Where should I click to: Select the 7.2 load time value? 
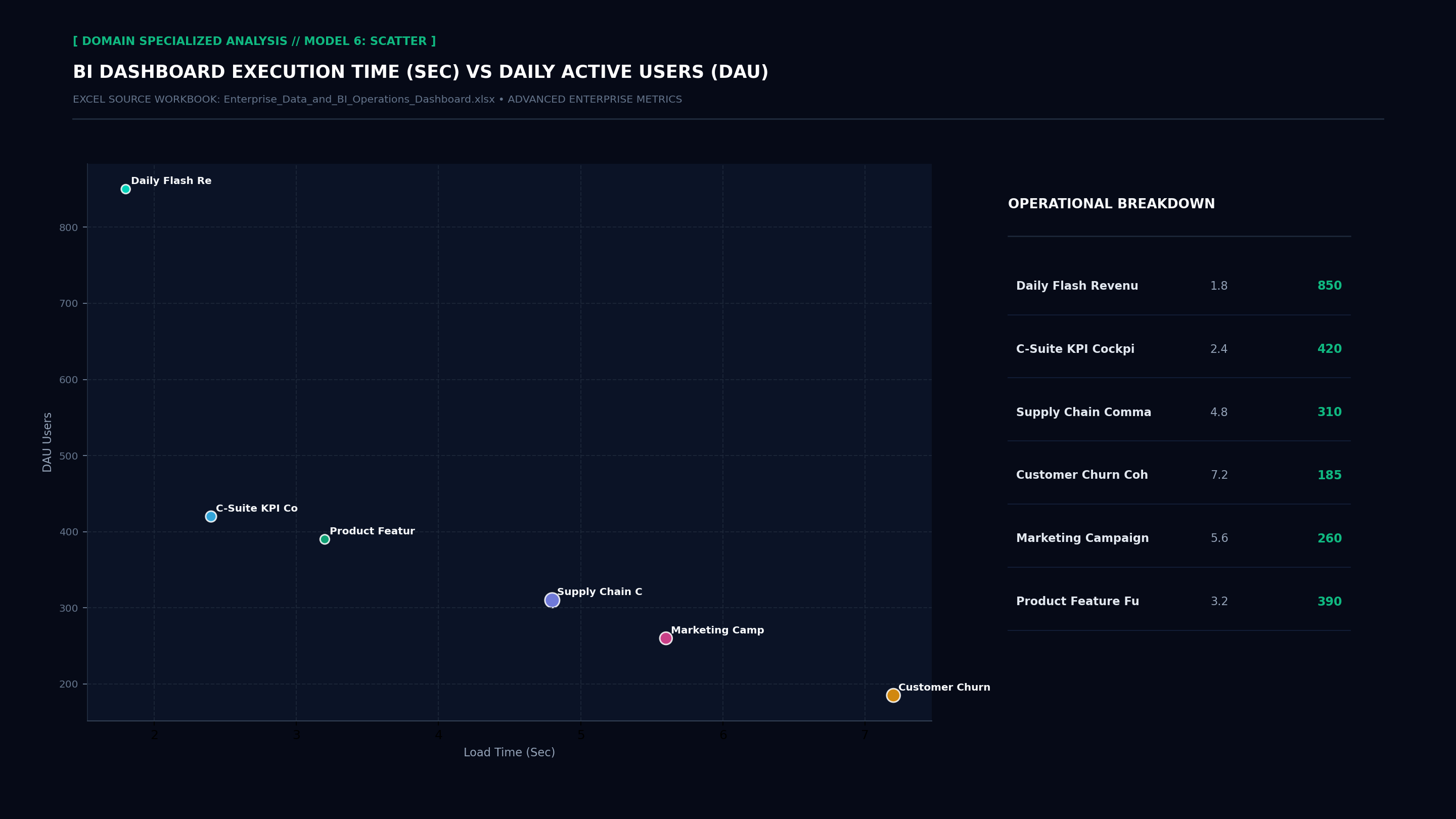pyautogui.click(x=1218, y=475)
